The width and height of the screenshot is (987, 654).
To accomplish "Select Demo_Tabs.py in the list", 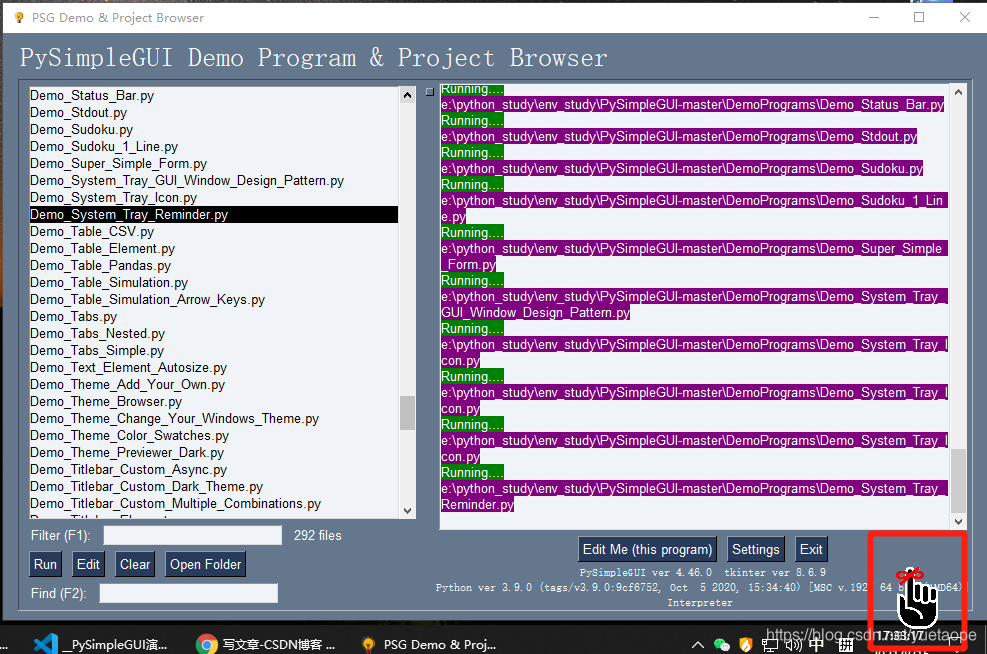I will tap(214, 317).
